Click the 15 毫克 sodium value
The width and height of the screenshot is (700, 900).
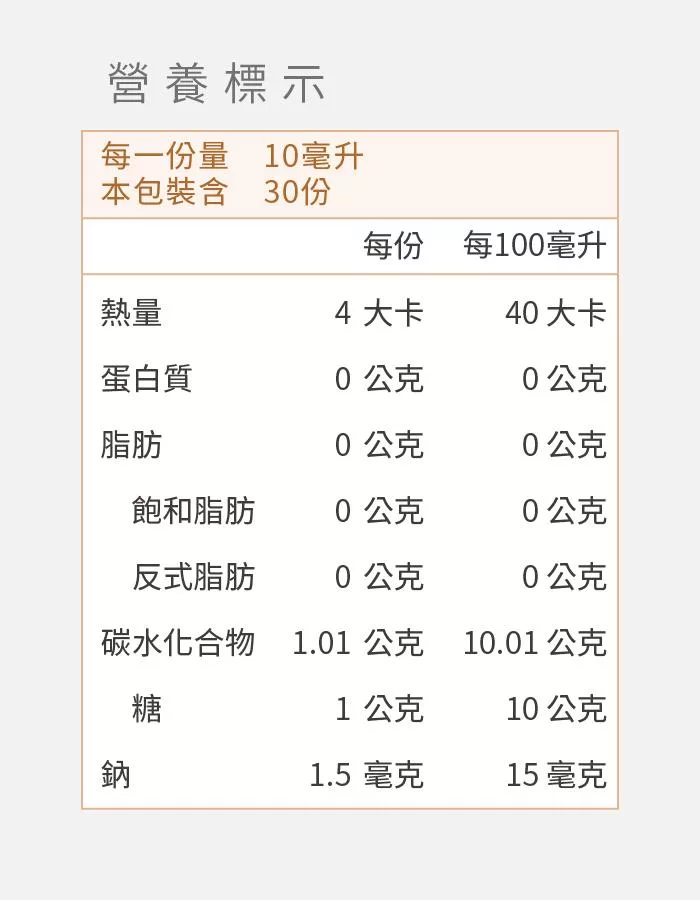(x=556, y=775)
